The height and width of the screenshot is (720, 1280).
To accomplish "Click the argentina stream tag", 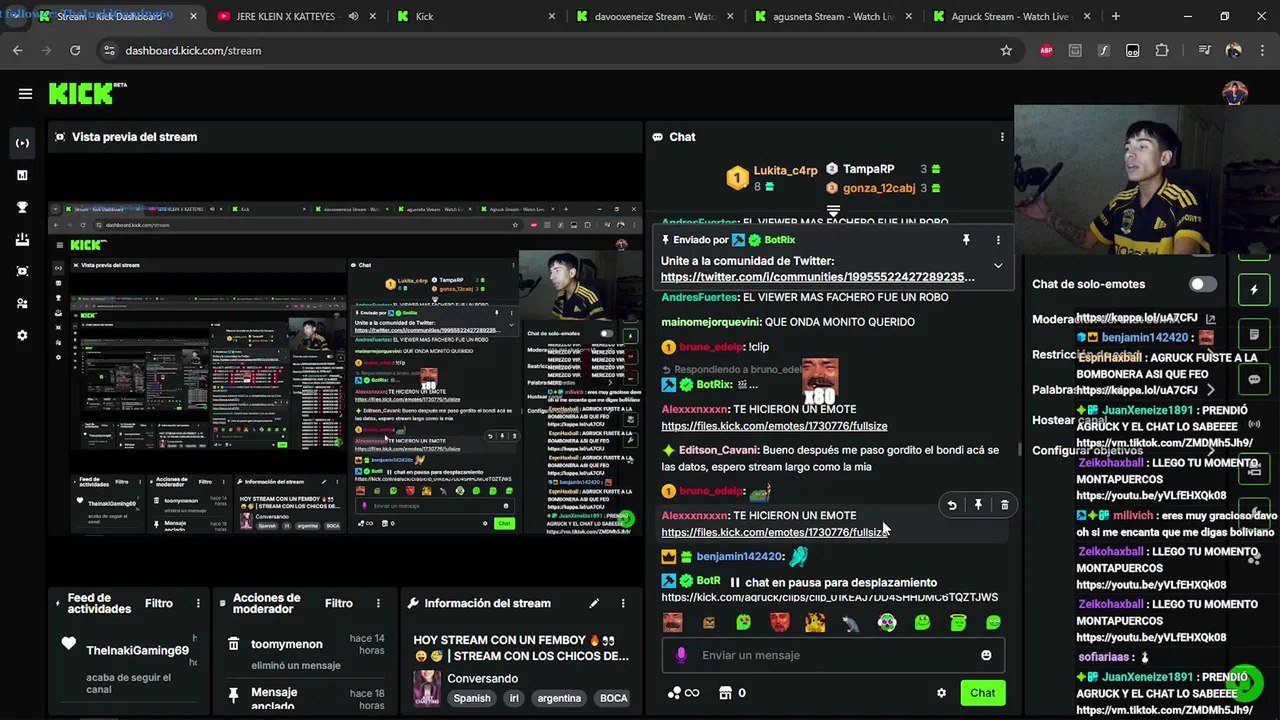I will 558,698.
